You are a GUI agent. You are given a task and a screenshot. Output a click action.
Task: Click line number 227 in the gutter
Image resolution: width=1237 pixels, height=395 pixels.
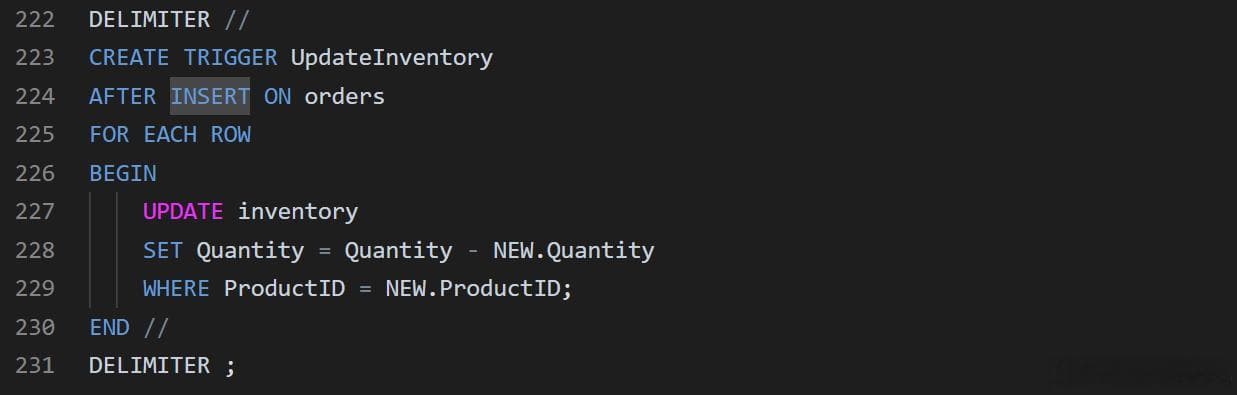click(35, 212)
